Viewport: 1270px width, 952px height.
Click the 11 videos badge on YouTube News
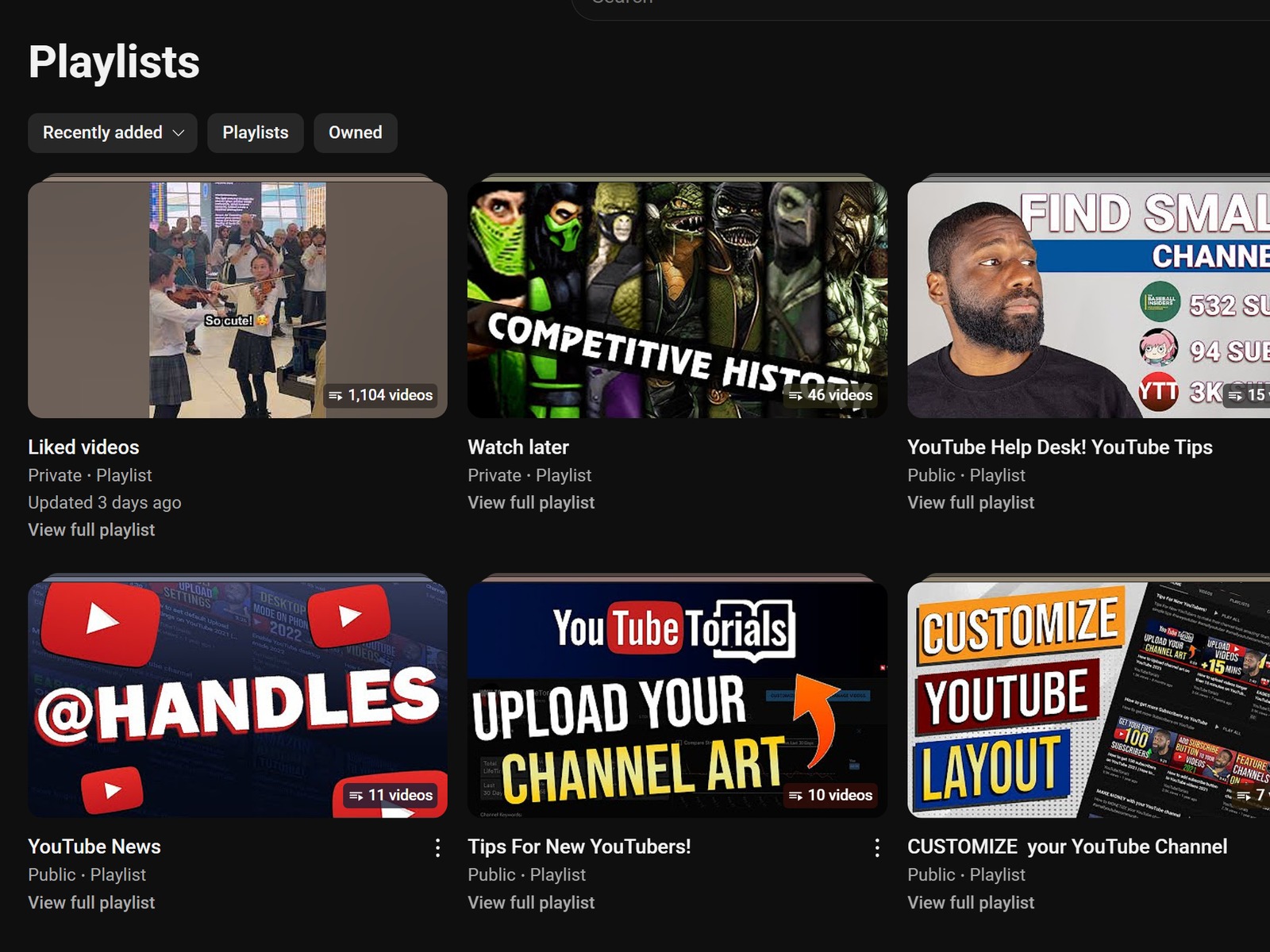tap(391, 795)
